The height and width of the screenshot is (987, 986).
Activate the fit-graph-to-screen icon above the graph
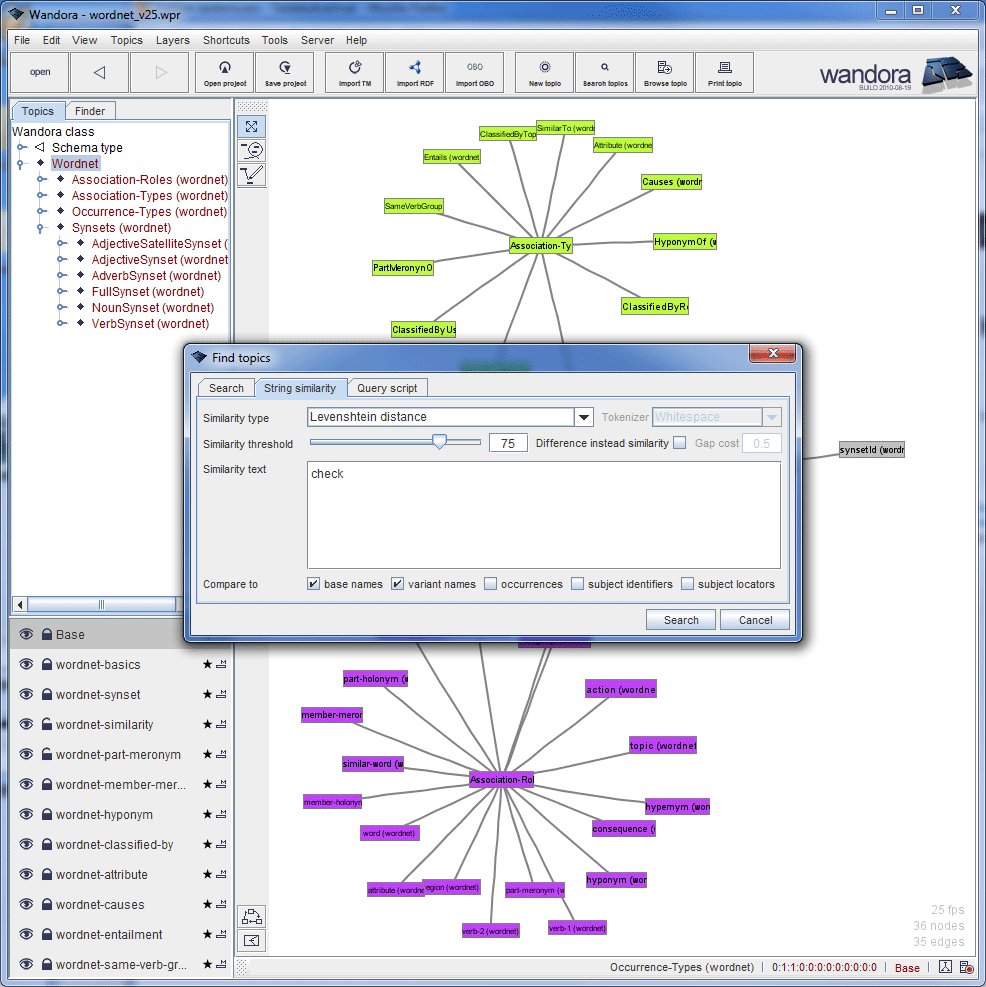[x=251, y=126]
